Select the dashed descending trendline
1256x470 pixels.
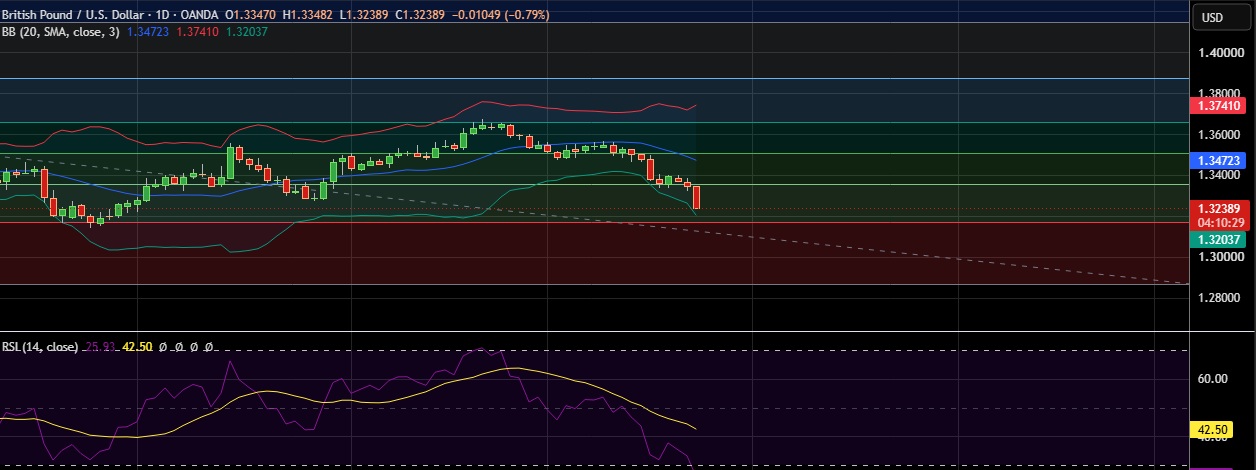pos(900,251)
